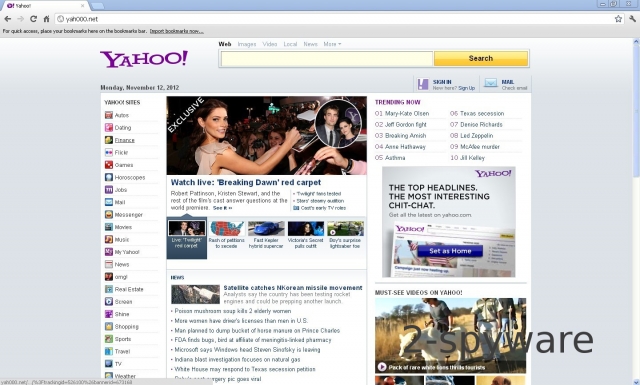Viewport: 640px width, 385px height.
Task: Click the Messenger sidebar icon
Action: pyautogui.click(x=109, y=214)
